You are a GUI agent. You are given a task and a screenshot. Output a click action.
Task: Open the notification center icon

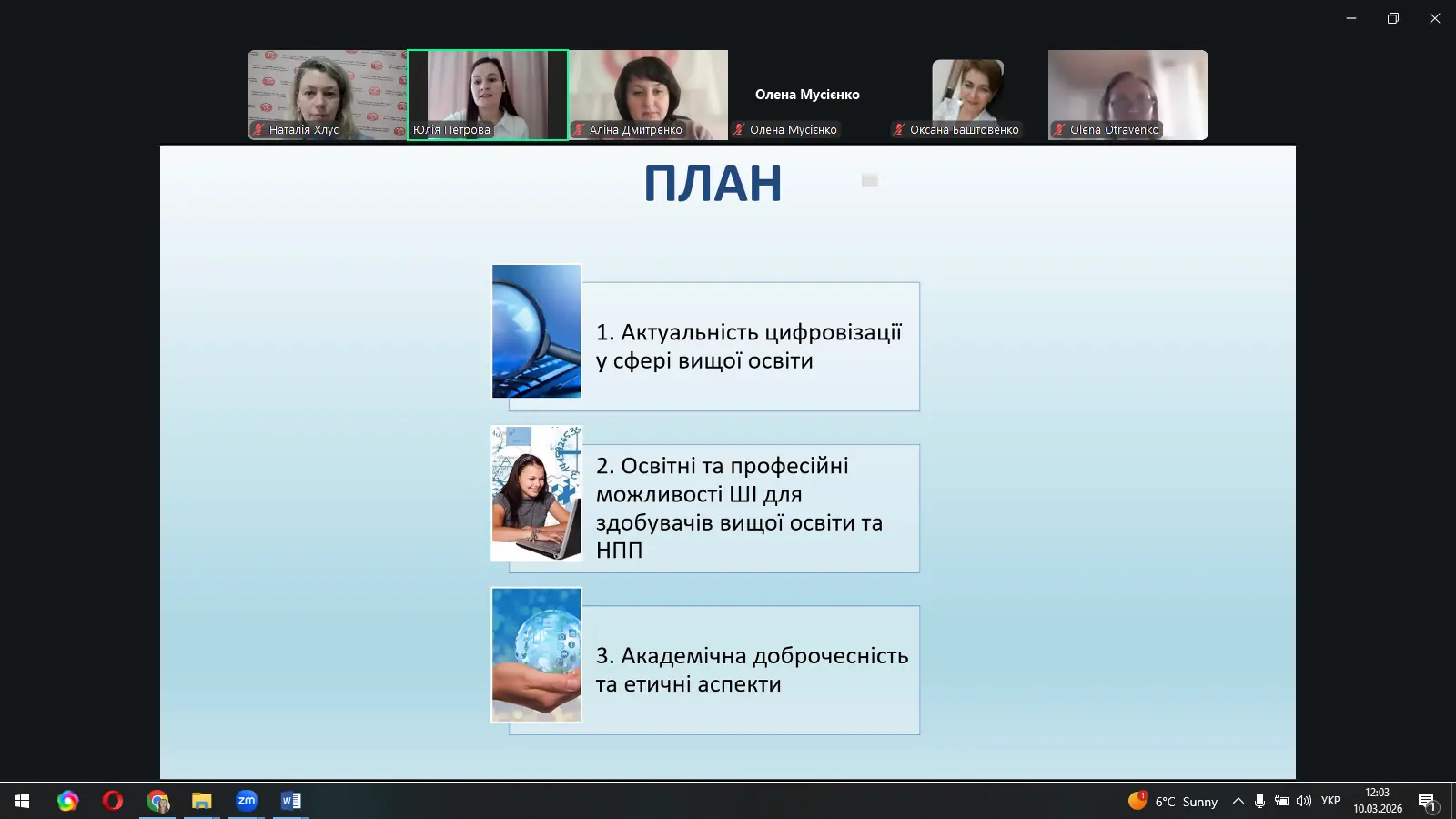tap(1427, 802)
